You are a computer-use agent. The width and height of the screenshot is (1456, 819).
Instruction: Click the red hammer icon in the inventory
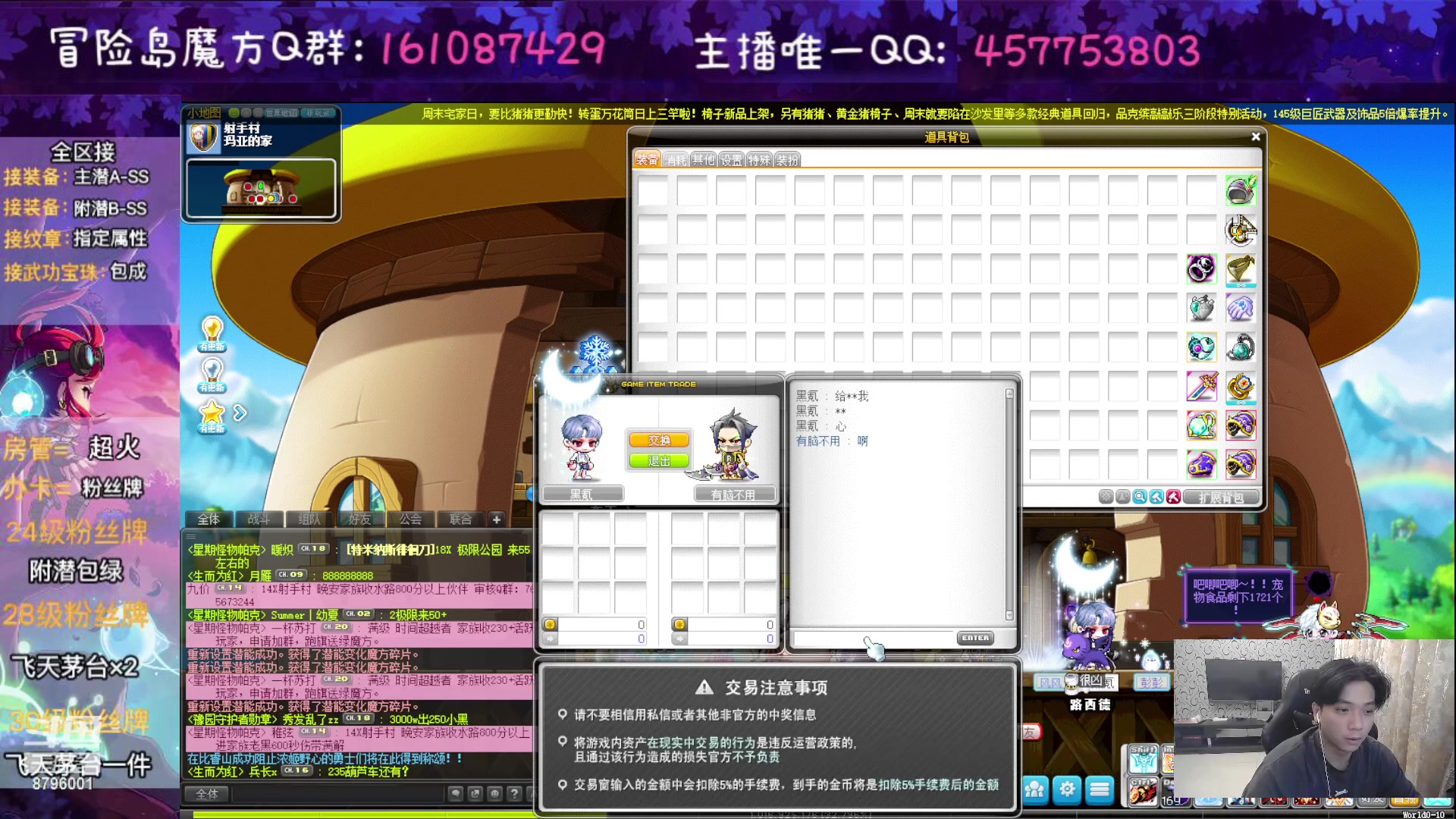click(1173, 497)
